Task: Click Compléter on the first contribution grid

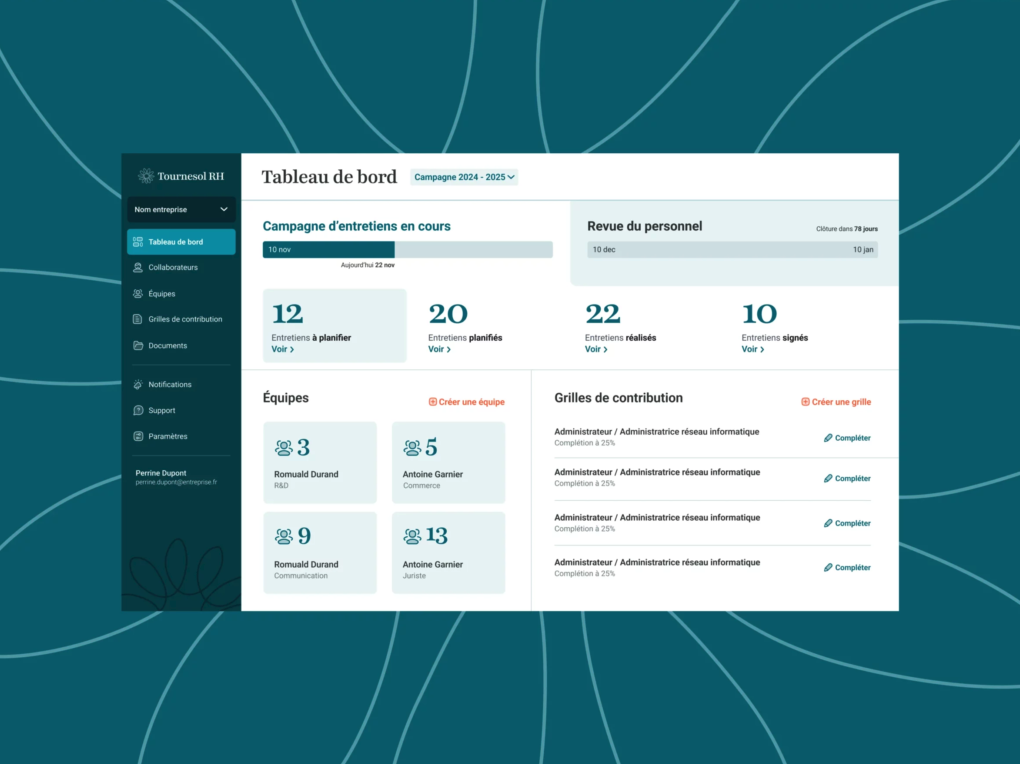Action: [x=847, y=438]
